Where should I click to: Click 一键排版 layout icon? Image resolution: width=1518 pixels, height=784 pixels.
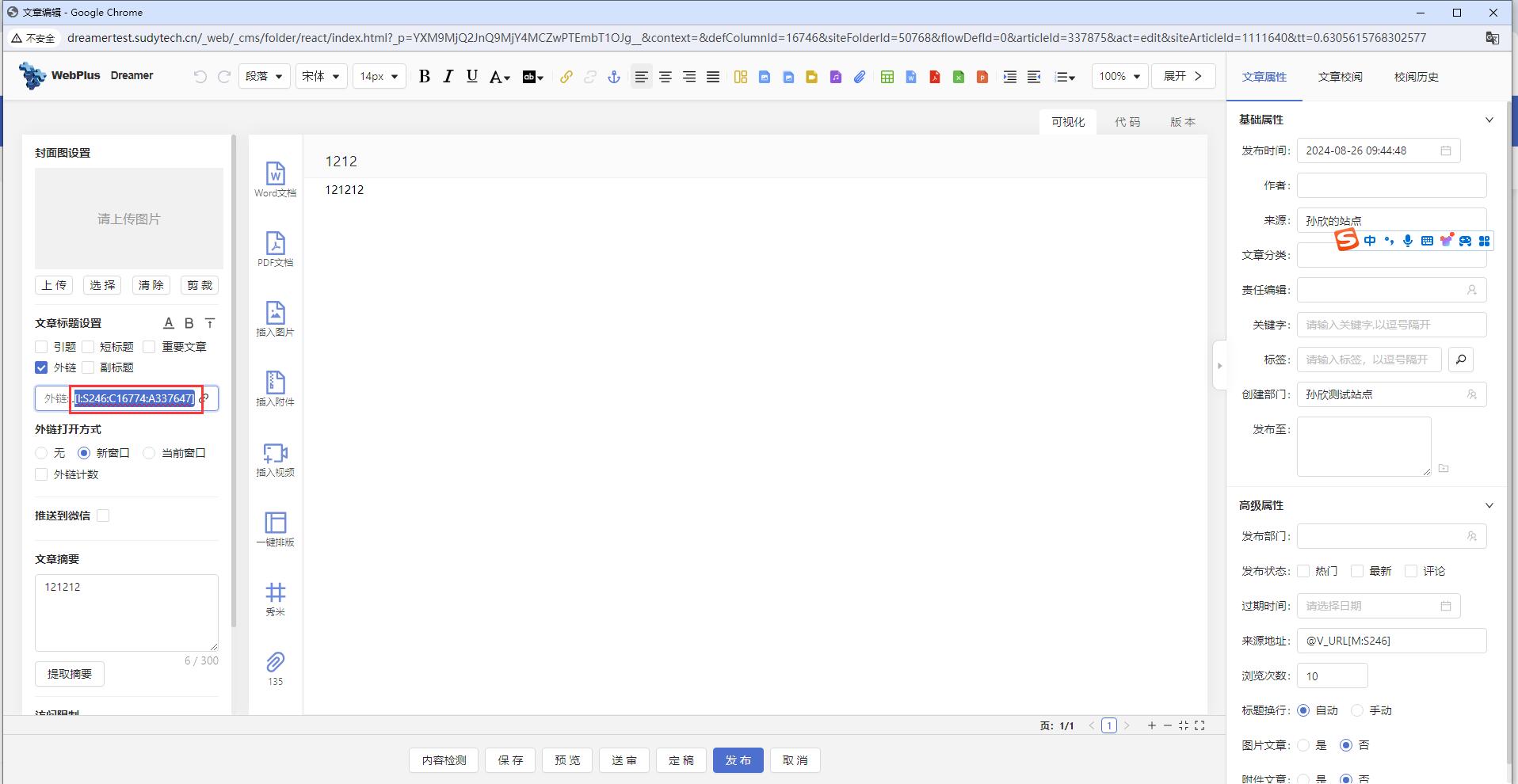[x=275, y=529]
